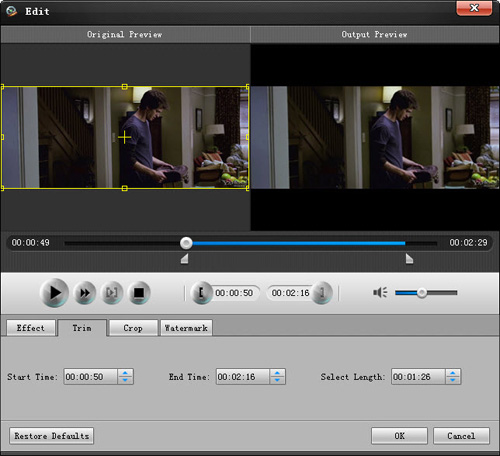Click the play-selection bracket button
Viewport: 500px width, 456px height.
(x=112, y=293)
